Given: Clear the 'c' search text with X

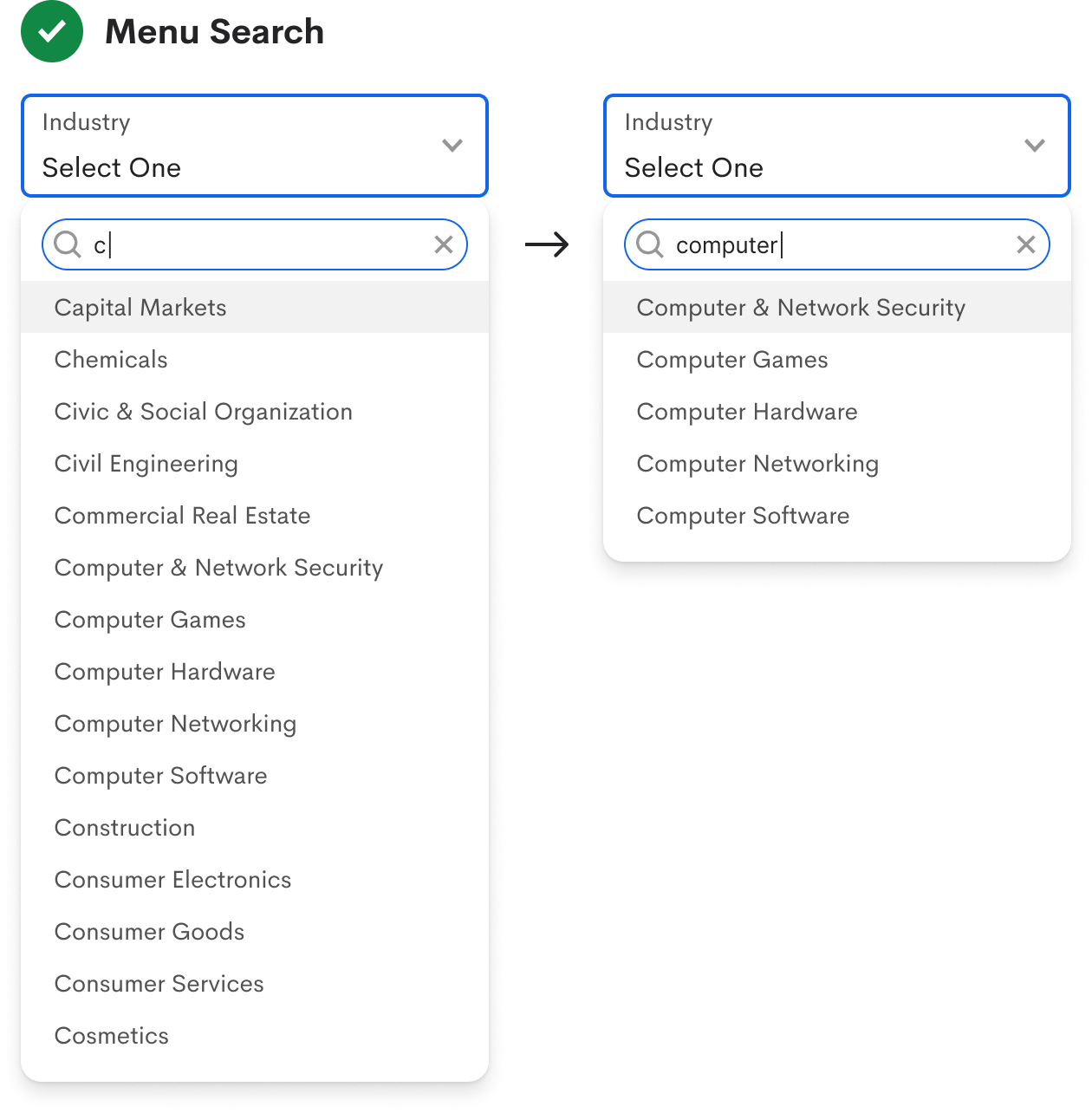Looking at the screenshot, I should (444, 244).
